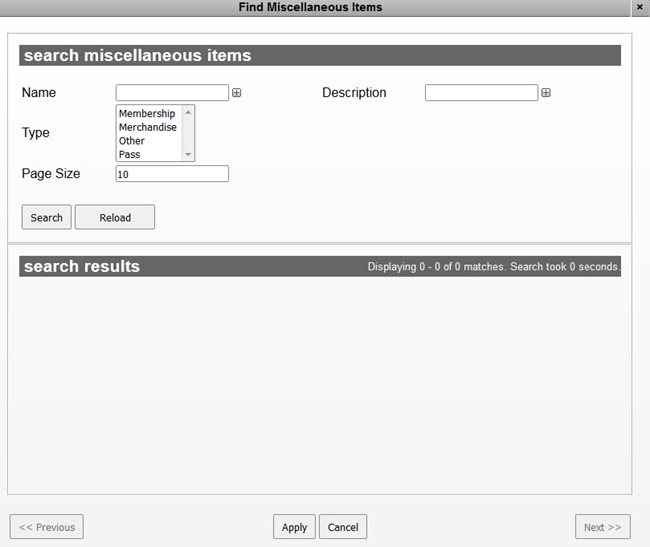Image resolution: width=650 pixels, height=547 pixels.
Task: Select Pass in Type list
Action: 129,154
